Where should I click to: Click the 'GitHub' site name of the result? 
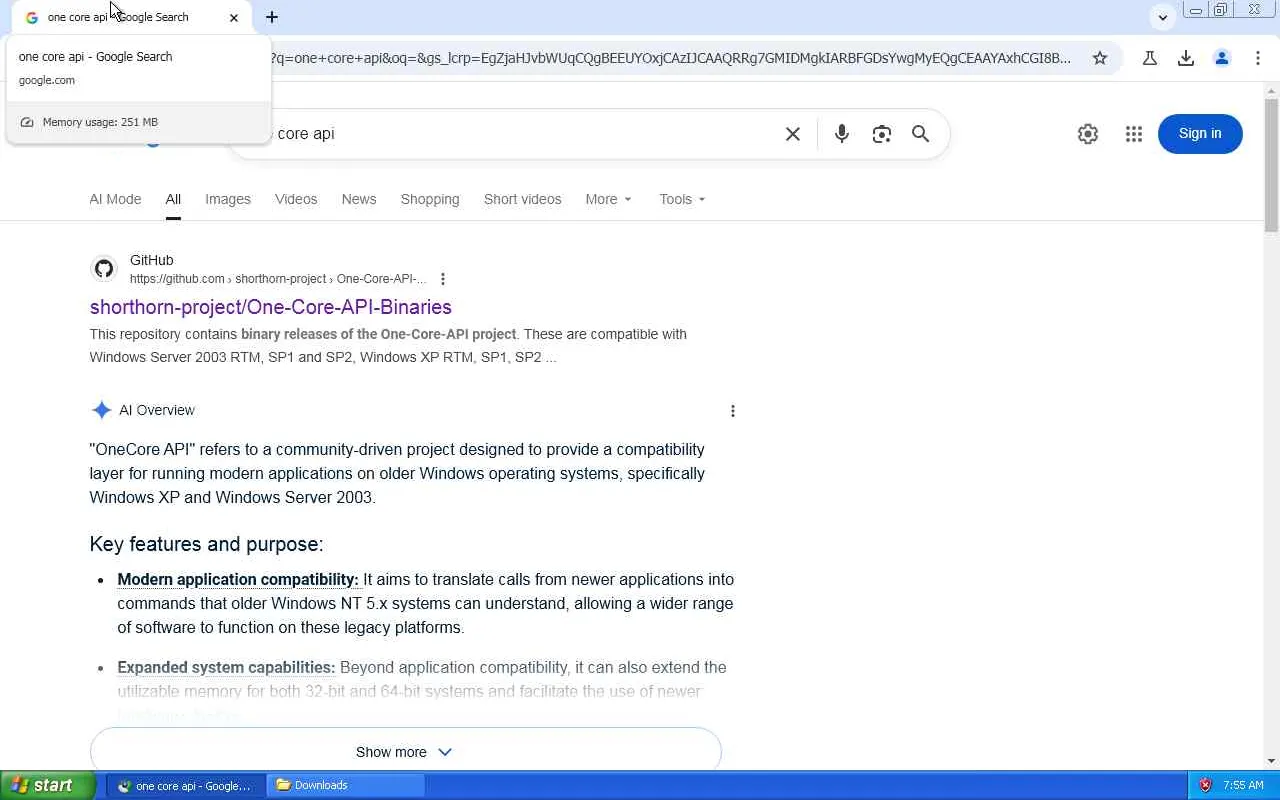click(x=152, y=260)
